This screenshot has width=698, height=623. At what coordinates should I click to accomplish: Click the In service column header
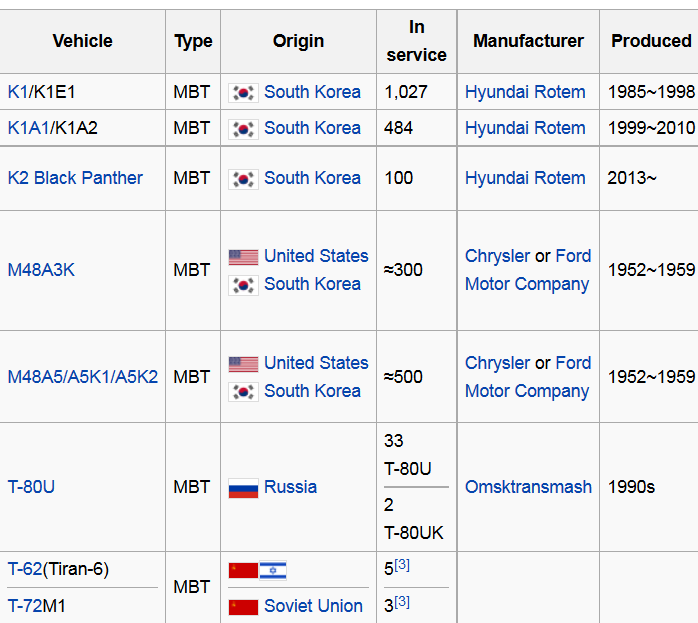tap(416, 41)
